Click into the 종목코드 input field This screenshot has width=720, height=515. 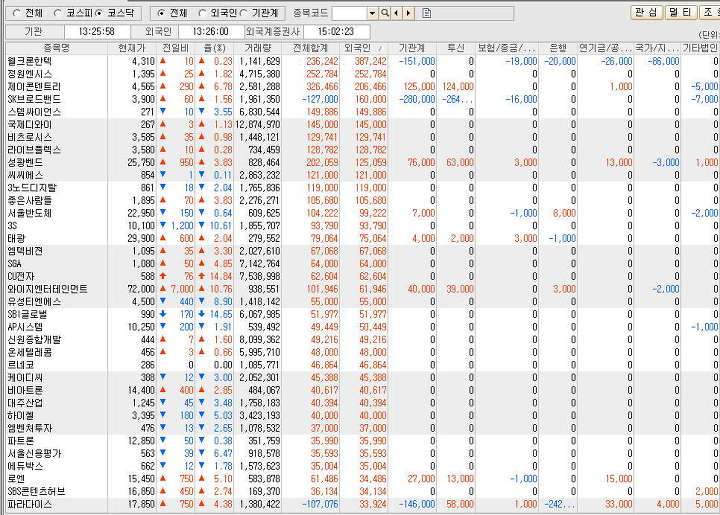point(349,13)
